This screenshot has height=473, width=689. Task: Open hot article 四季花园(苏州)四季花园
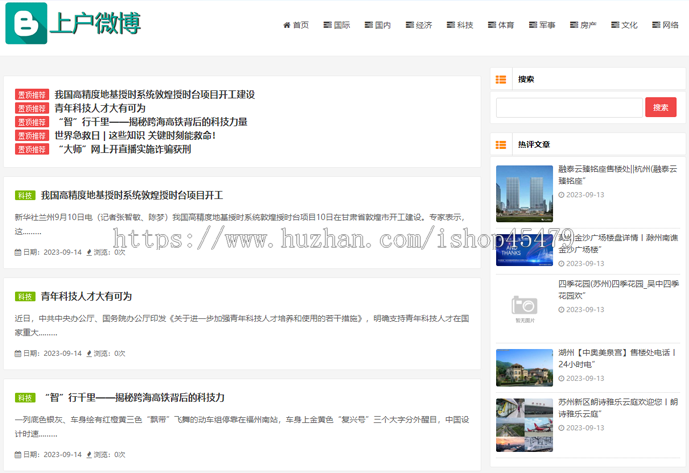tap(619, 290)
